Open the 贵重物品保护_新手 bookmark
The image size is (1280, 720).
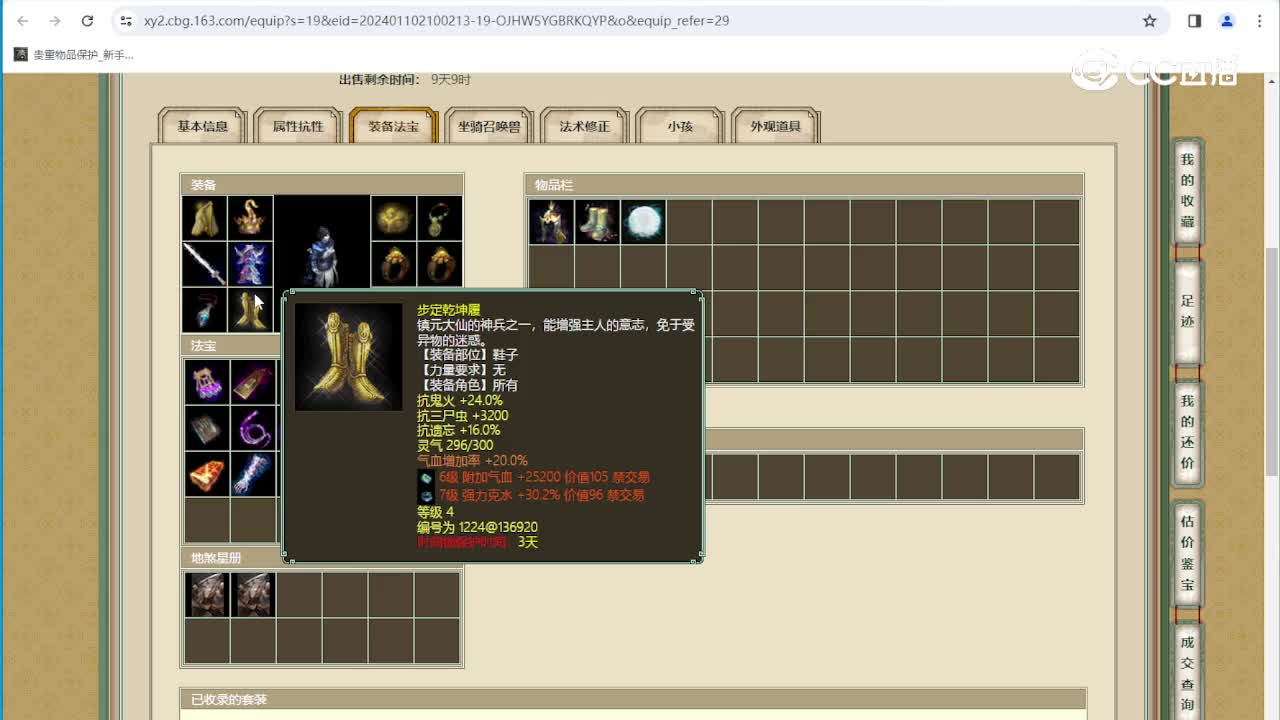tap(74, 55)
